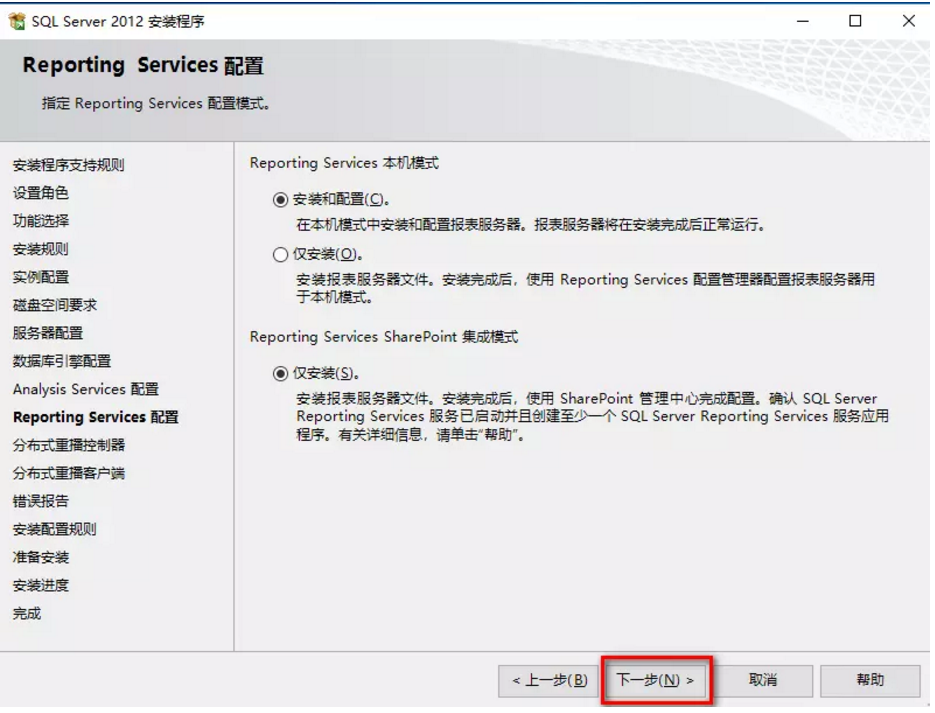Cancel setup with 取消 button
Screen dimensions: 935x713
point(763,680)
